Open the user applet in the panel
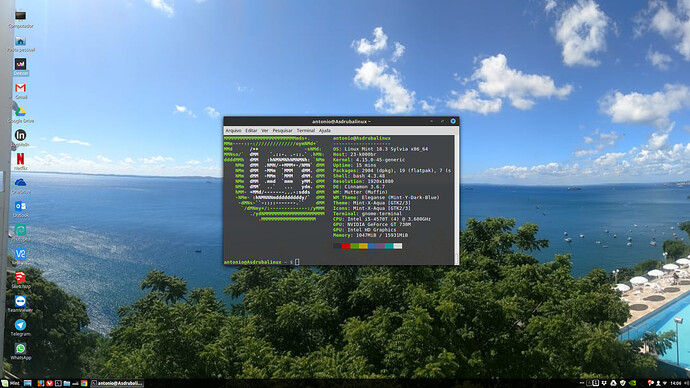Screen dimensions: 690x388 pyautogui.click(x=658, y=383)
